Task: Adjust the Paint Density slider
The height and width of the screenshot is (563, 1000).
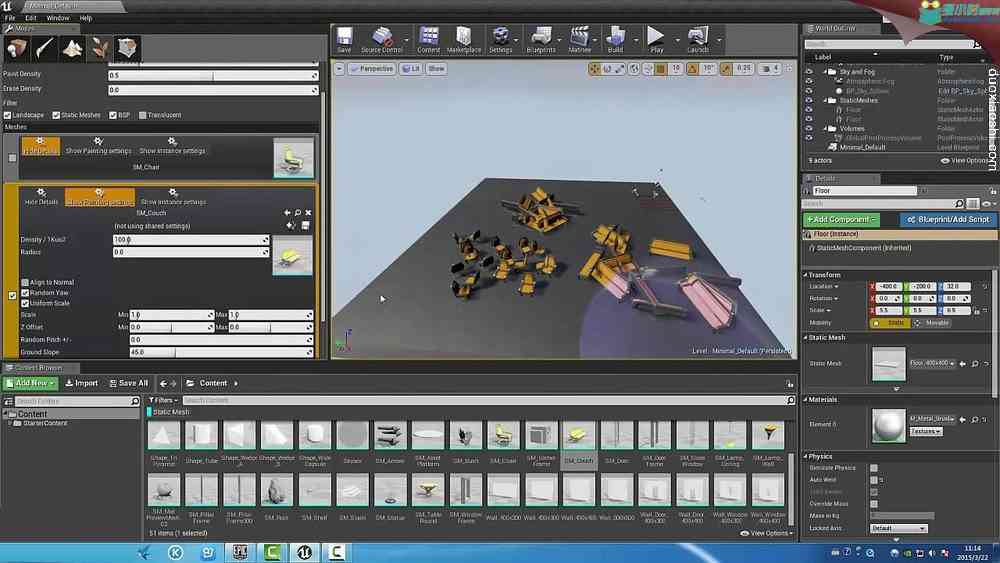Action: pyautogui.click(x=213, y=75)
